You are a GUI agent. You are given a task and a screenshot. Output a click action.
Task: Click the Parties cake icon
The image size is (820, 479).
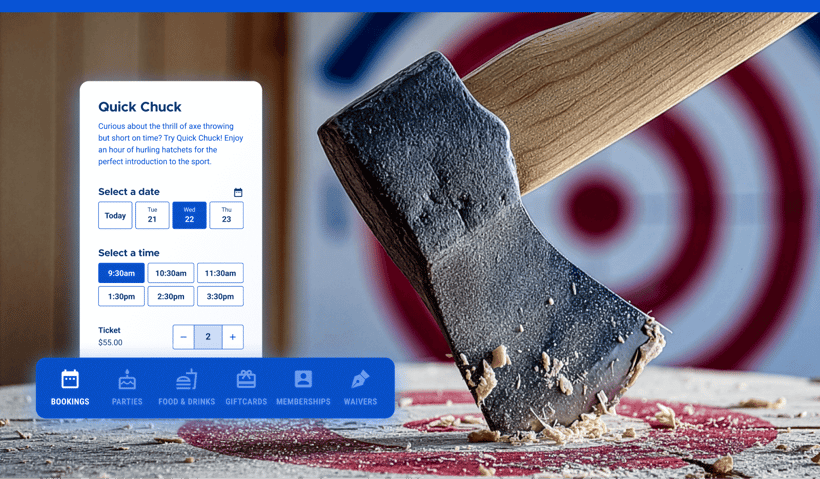(x=127, y=379)
